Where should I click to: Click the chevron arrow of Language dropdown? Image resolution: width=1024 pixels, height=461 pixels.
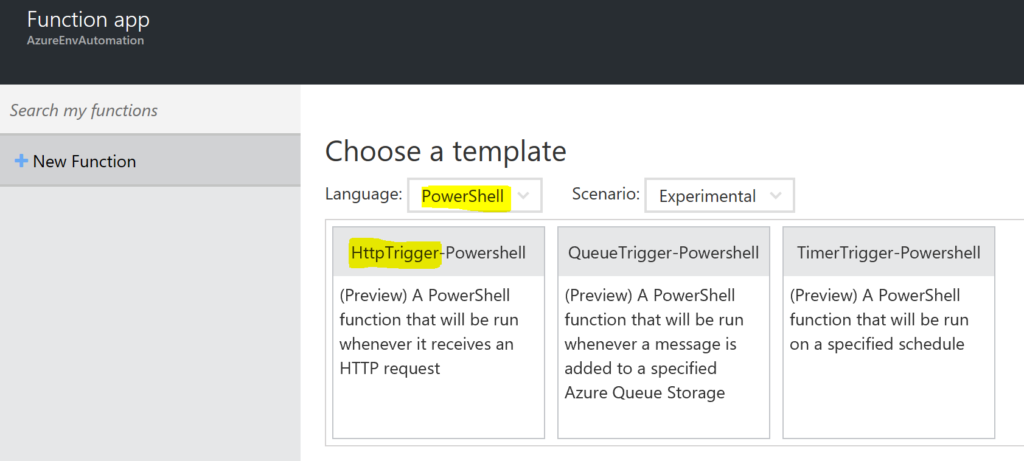pyautogui.click(x=524, y=196)
